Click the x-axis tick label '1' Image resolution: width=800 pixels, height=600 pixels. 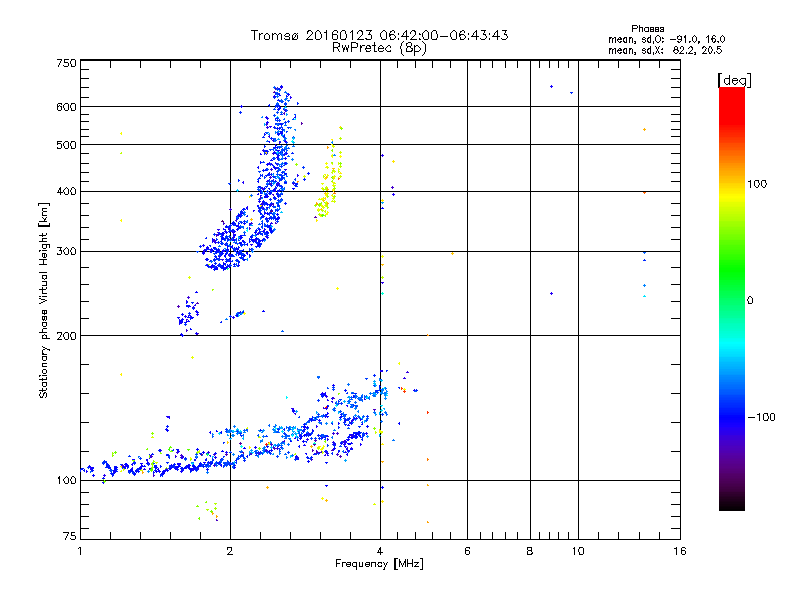(x=80, y=552)
